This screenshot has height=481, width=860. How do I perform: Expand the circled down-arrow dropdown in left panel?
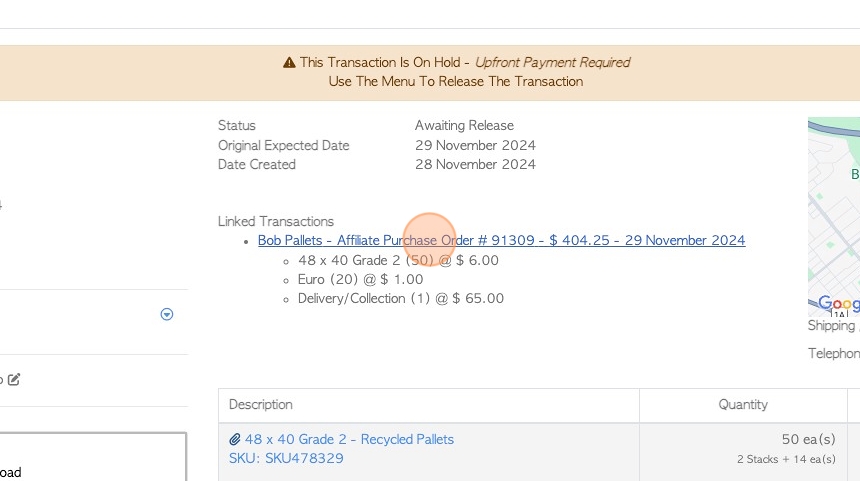point(167,314)
